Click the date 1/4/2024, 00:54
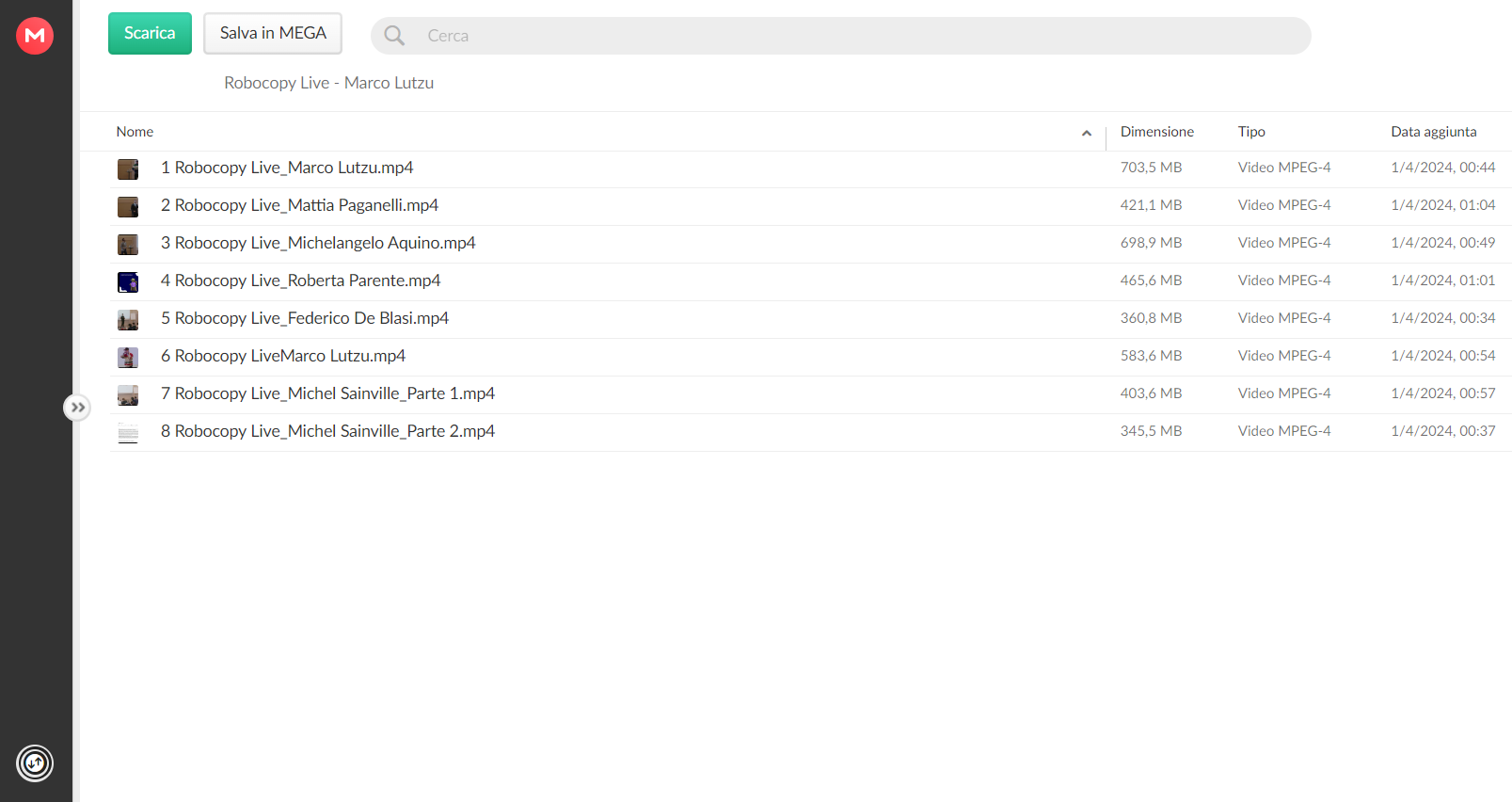The height and width of the screenshot is (802, 1512). tap(1442, 356)
